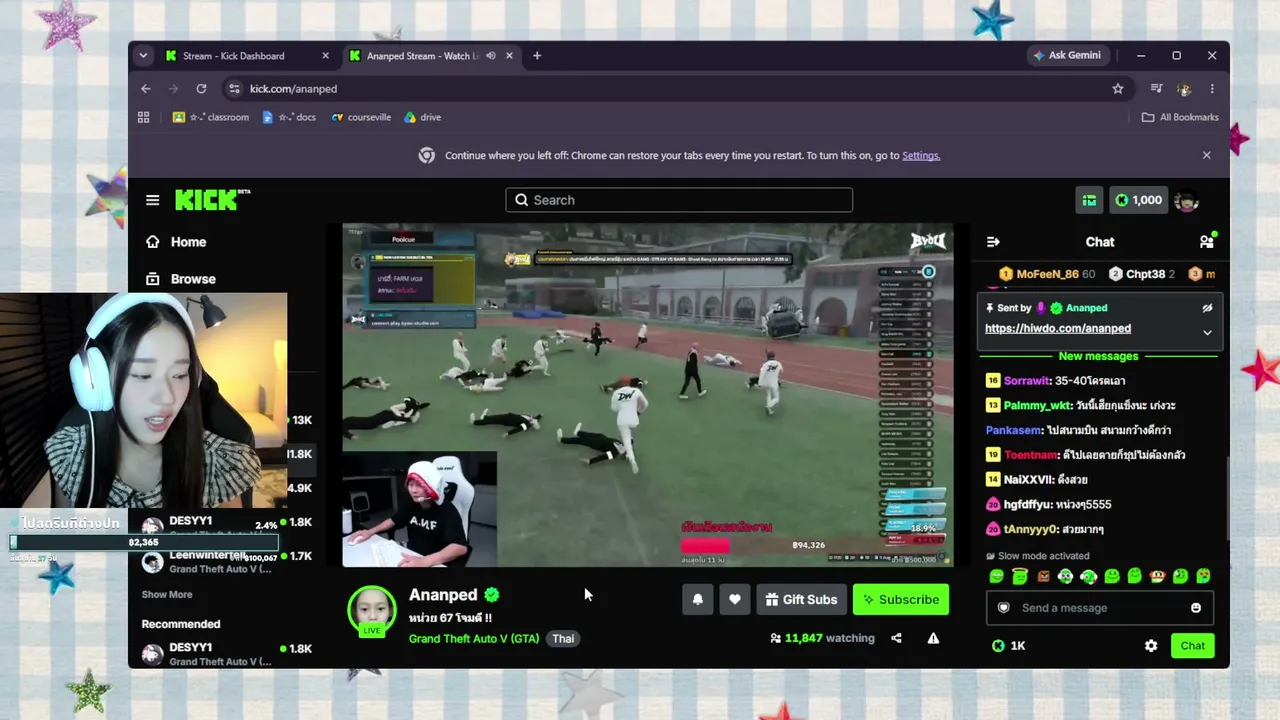Open the emoji picker in the message box

(1196, 608)
